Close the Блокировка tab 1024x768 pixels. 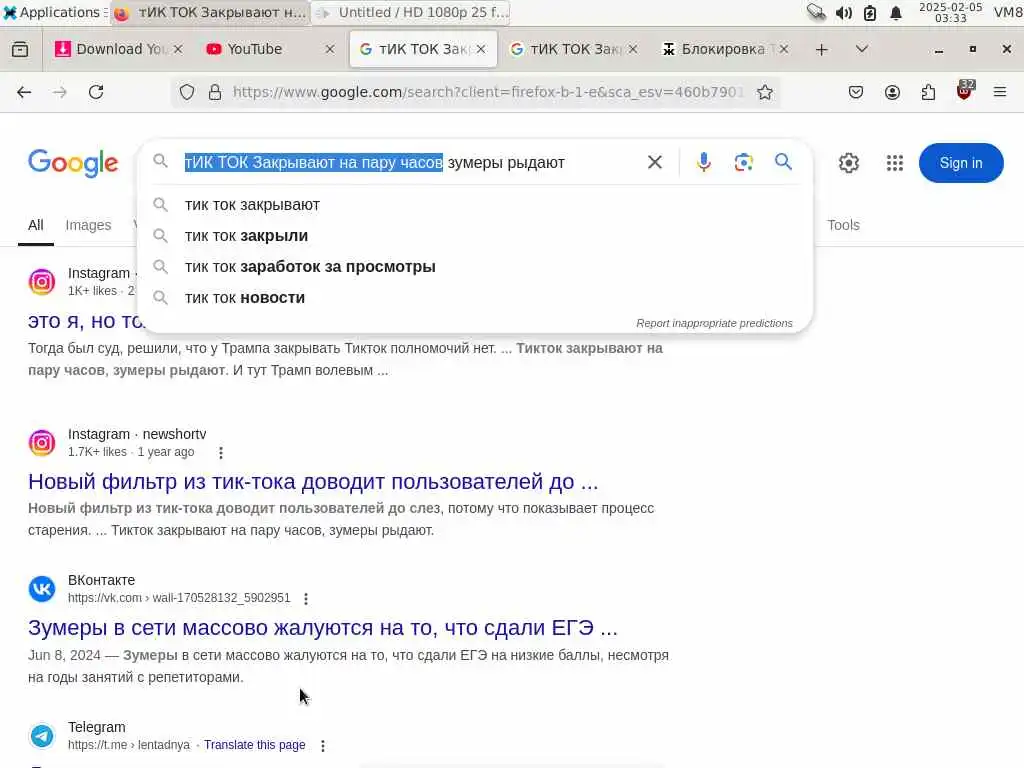tap(784, 50)
